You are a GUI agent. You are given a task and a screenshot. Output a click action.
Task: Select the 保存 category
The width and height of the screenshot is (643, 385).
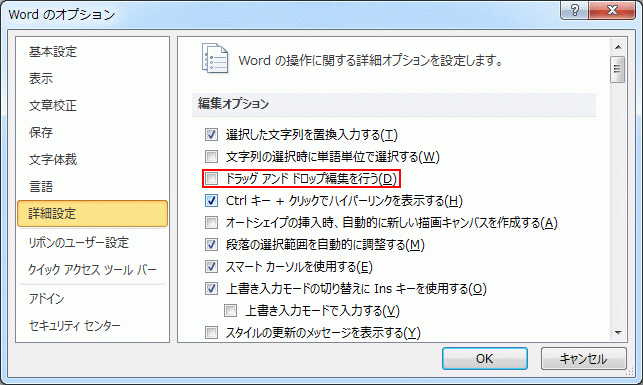(x=93, y=132)
